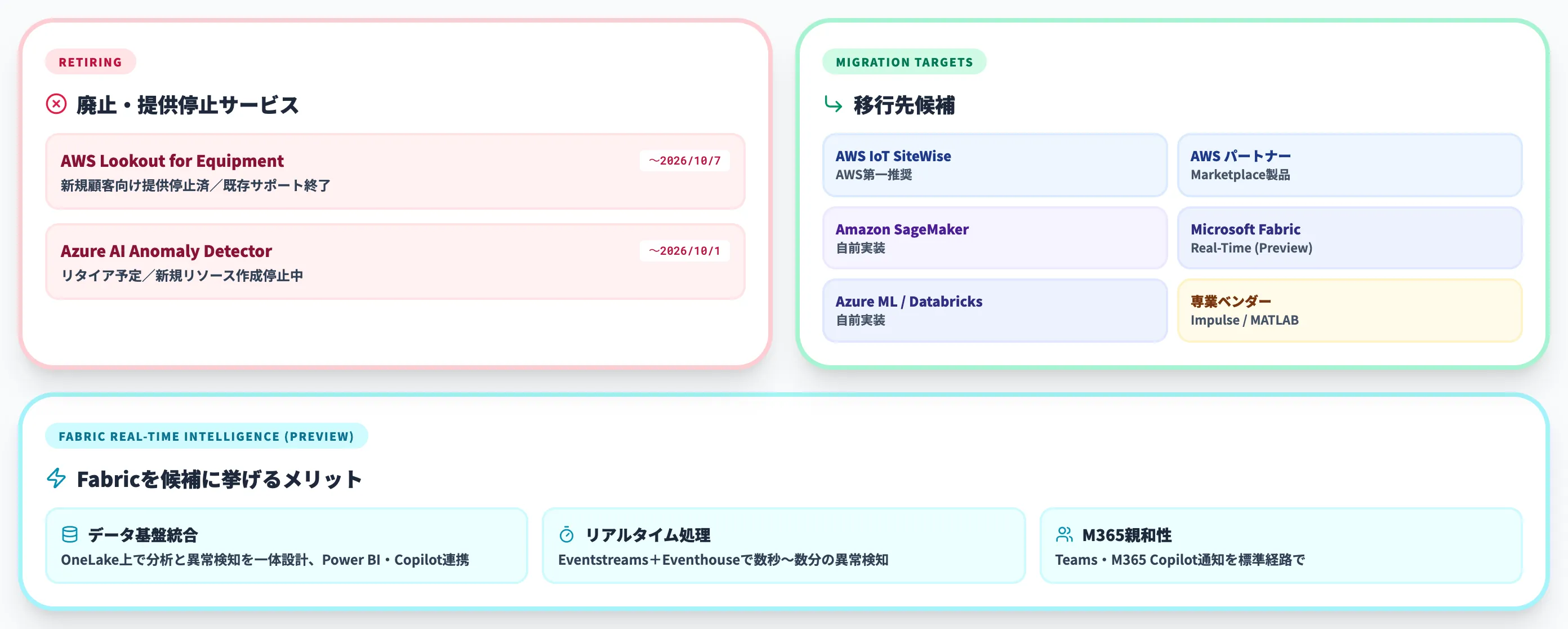Click the FABRIC REAL-TIME INTELLIGENCE (PREVIEW) badge

[207, 436]
